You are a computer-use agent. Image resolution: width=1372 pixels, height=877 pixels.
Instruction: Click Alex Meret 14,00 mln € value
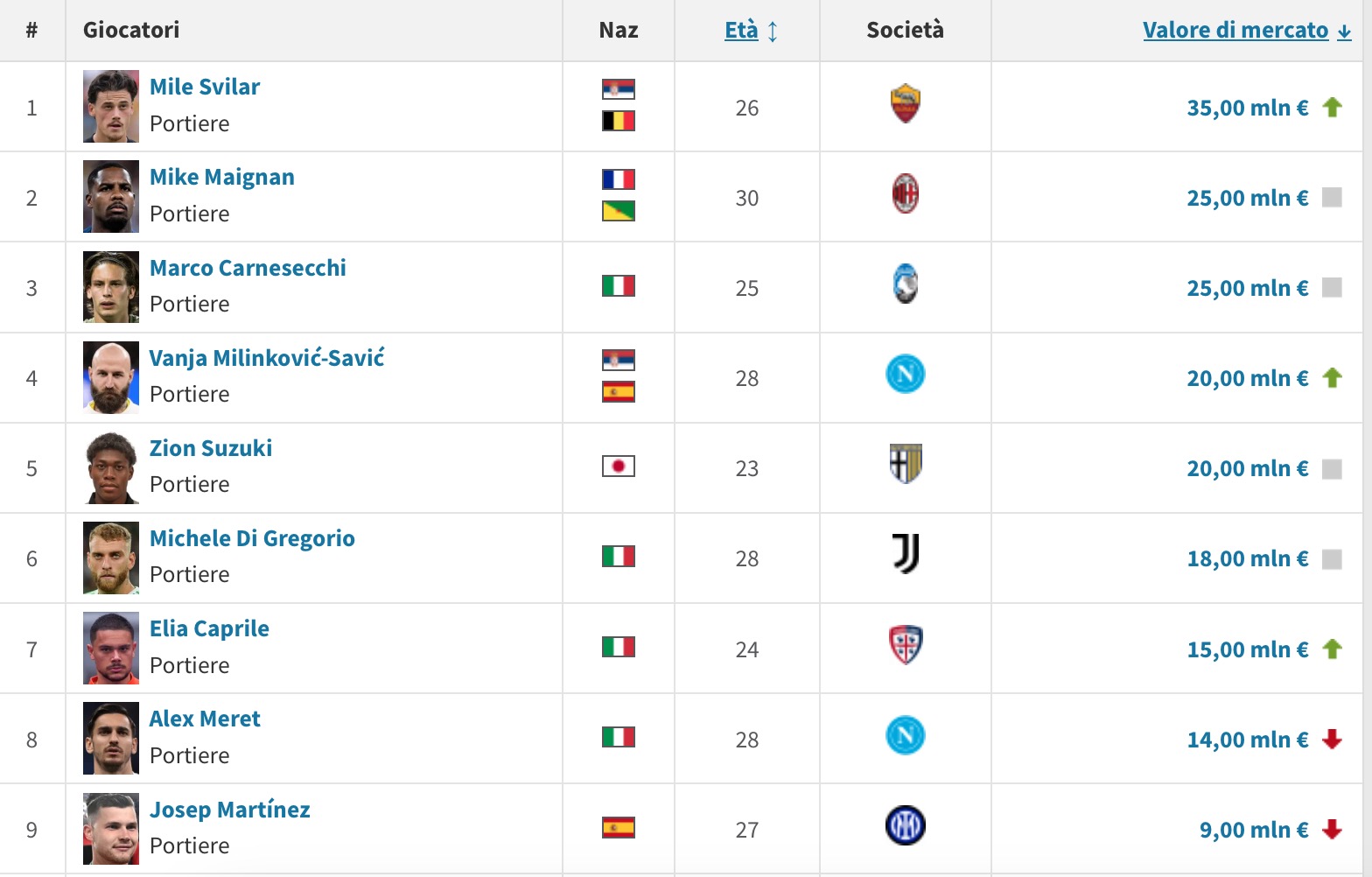(x=1247, y=740)
